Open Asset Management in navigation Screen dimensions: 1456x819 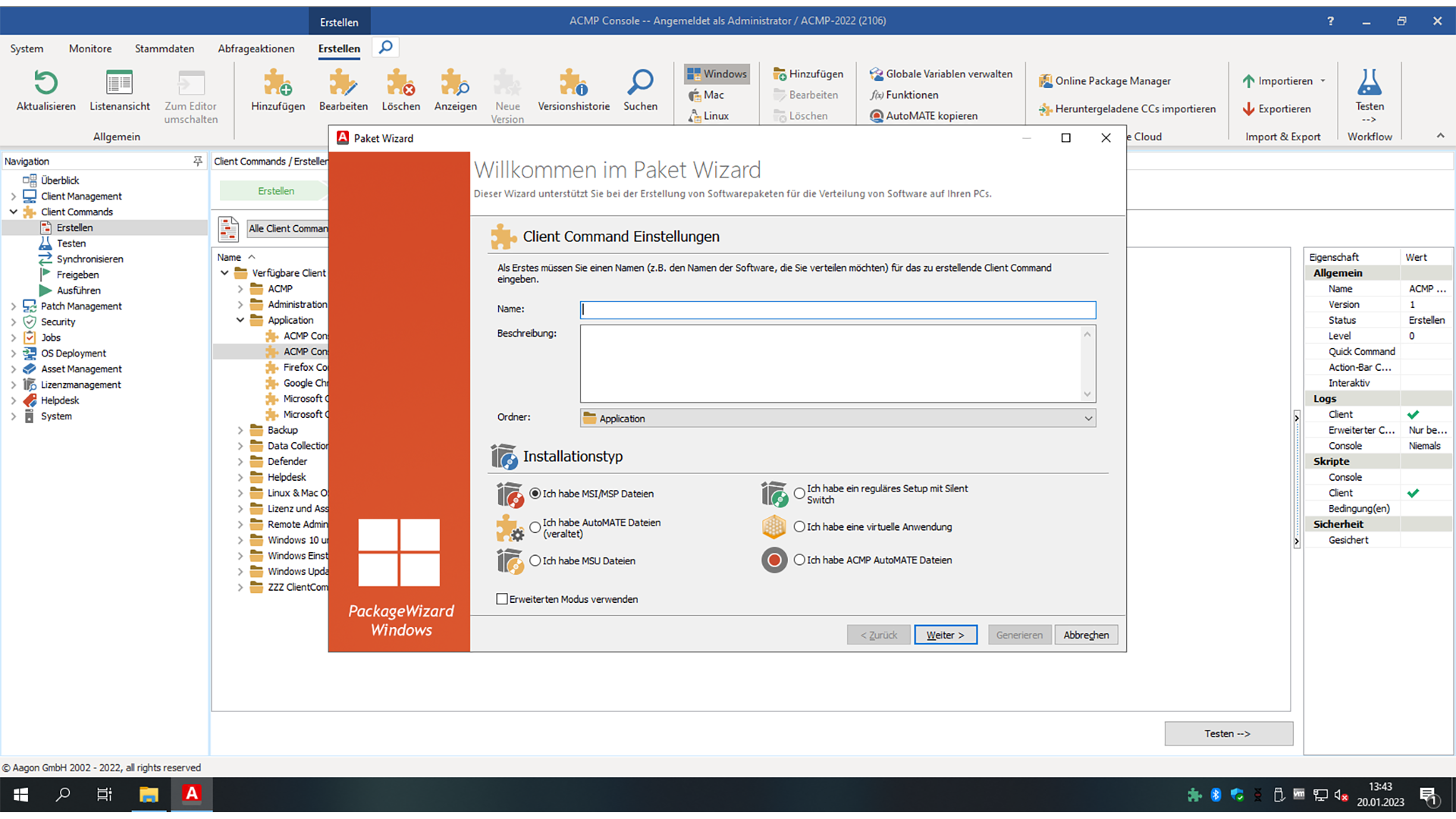pos(81,369)
